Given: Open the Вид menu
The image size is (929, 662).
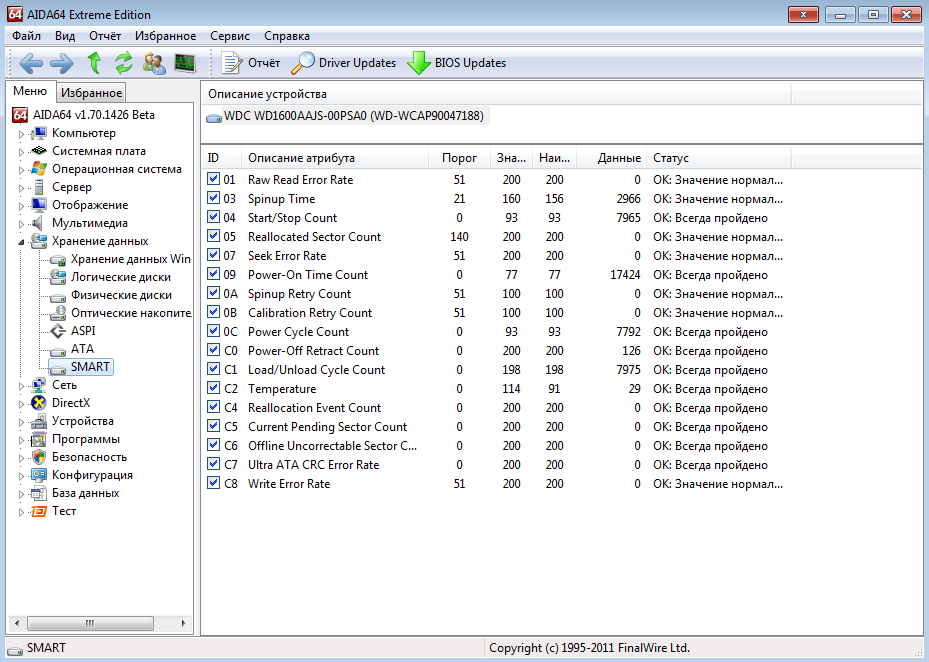Looking at the screenshot, I should pyautogui.click(x=65, y=36).
